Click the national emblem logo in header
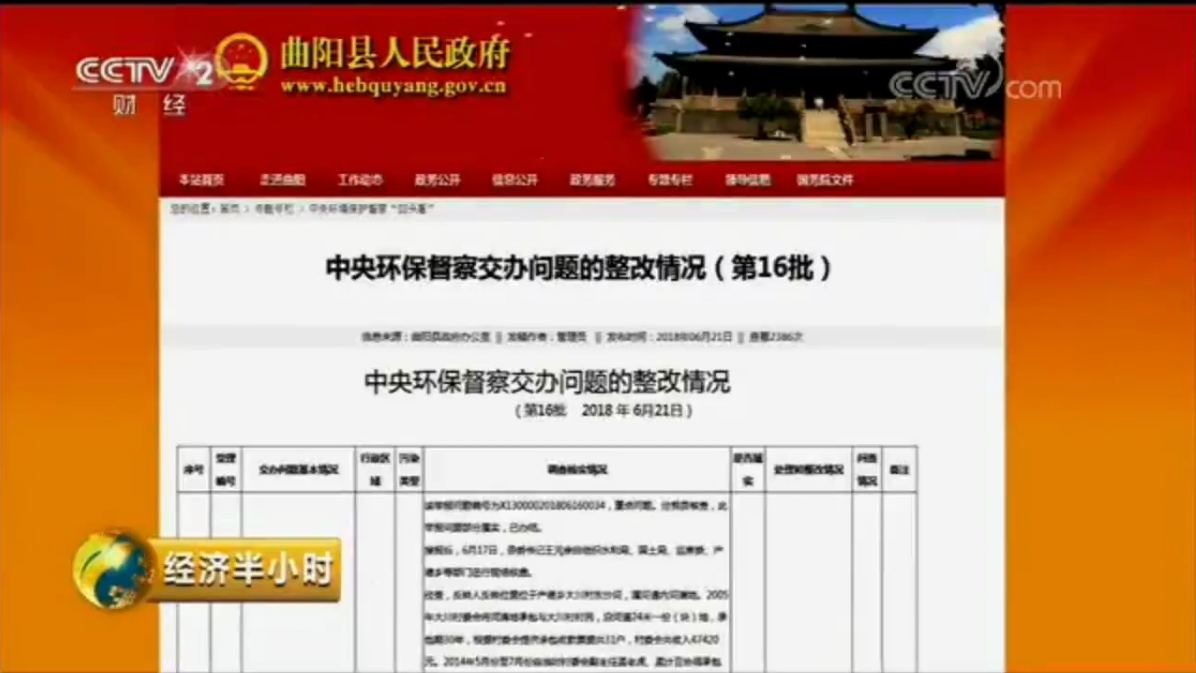 coord(241,62)
